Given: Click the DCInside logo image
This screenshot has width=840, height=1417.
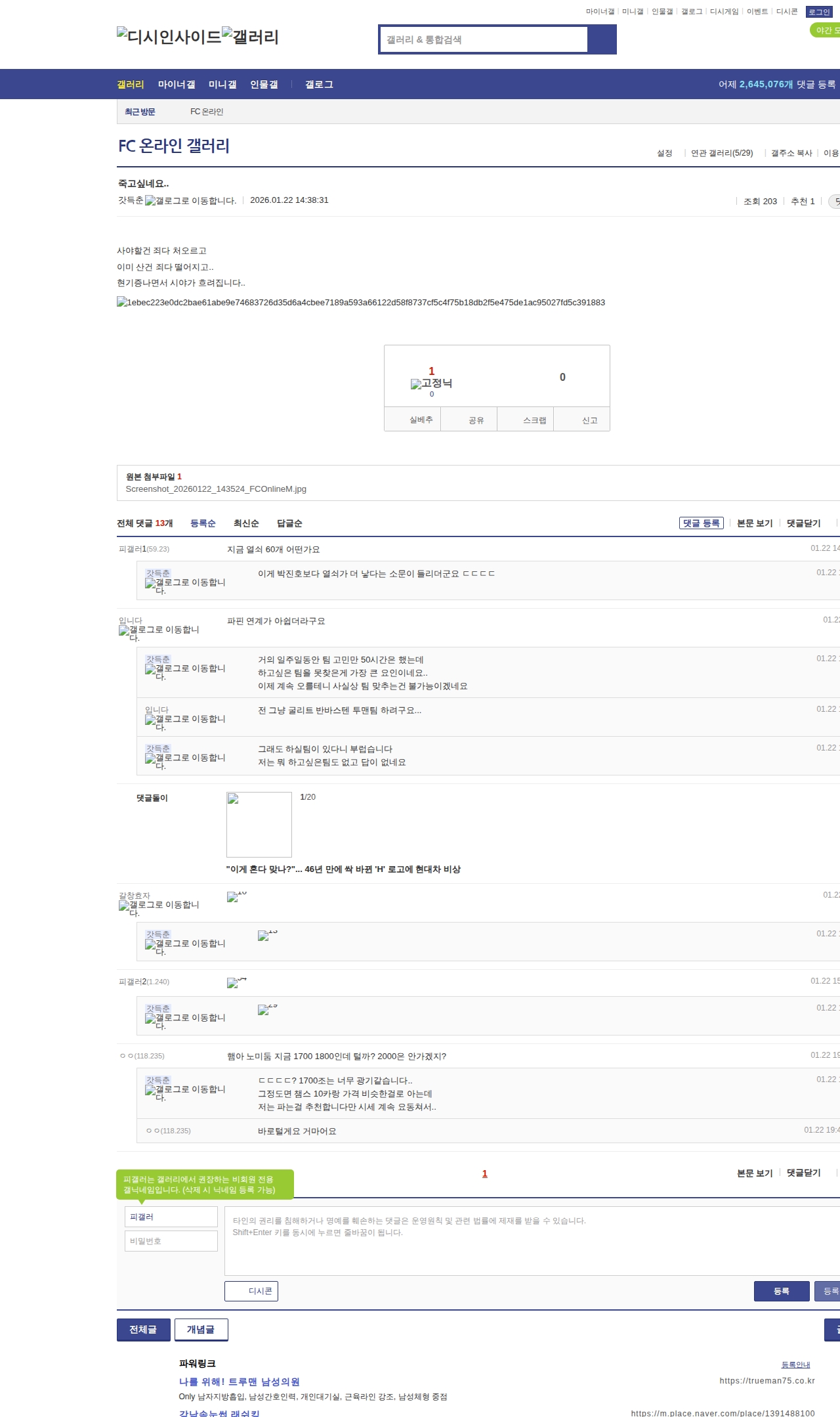Looking at the screenshot, I should point(169,37).
